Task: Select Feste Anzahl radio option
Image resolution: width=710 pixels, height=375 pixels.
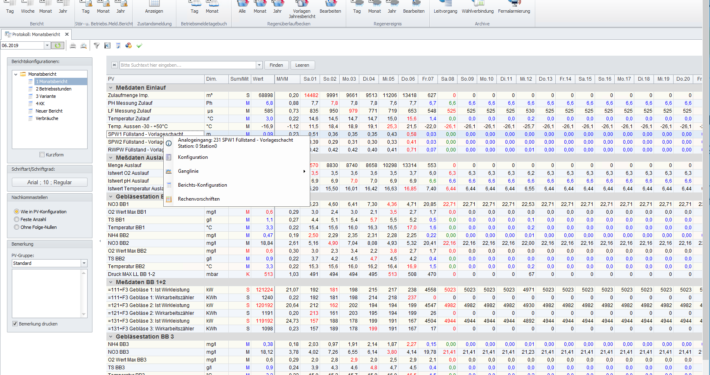Action: pos(17,219)
